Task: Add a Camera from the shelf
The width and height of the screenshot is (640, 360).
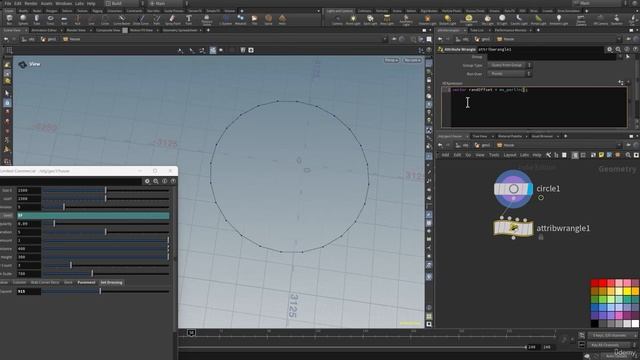Action: click(x=337, y=19)
